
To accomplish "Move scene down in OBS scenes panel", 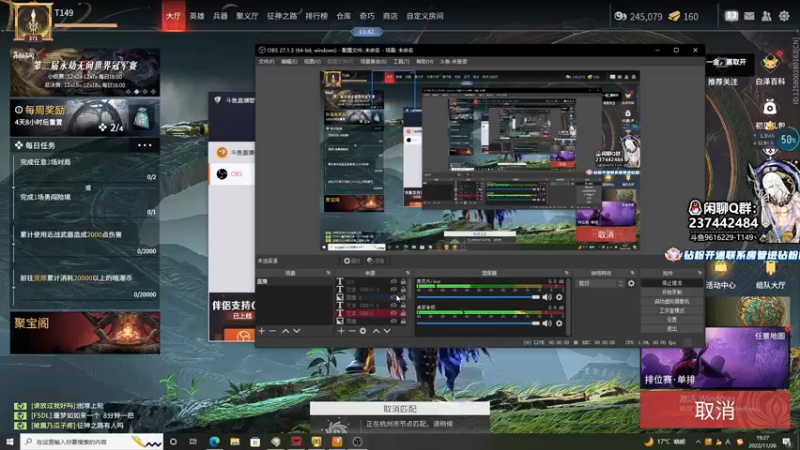I will click(x=296, y=331).
